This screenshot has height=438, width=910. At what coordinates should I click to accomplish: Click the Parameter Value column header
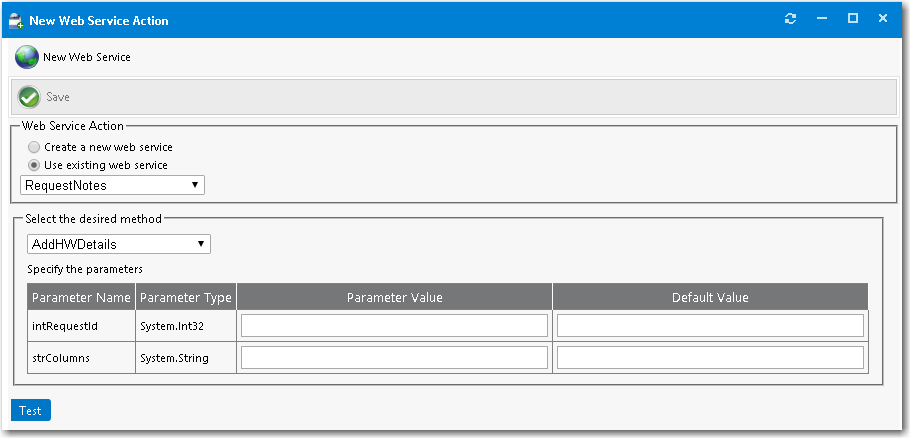394,297
